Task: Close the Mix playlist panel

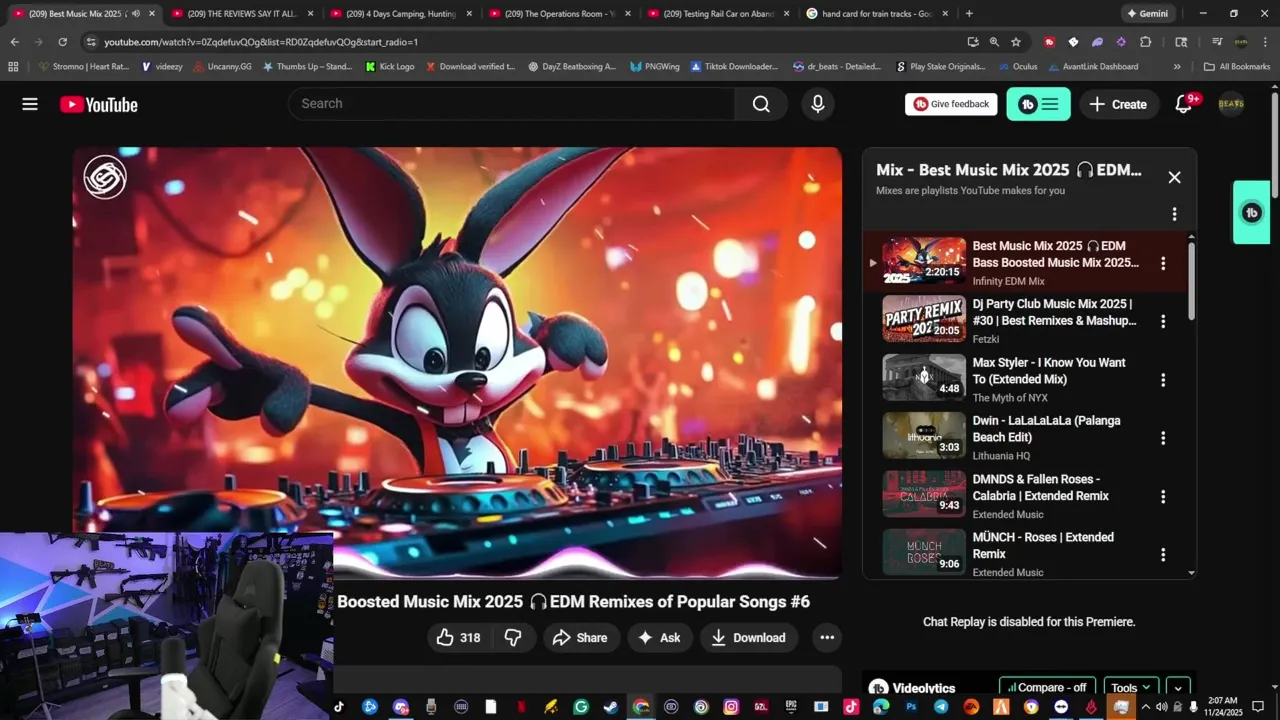Action: pos(1174,177)
